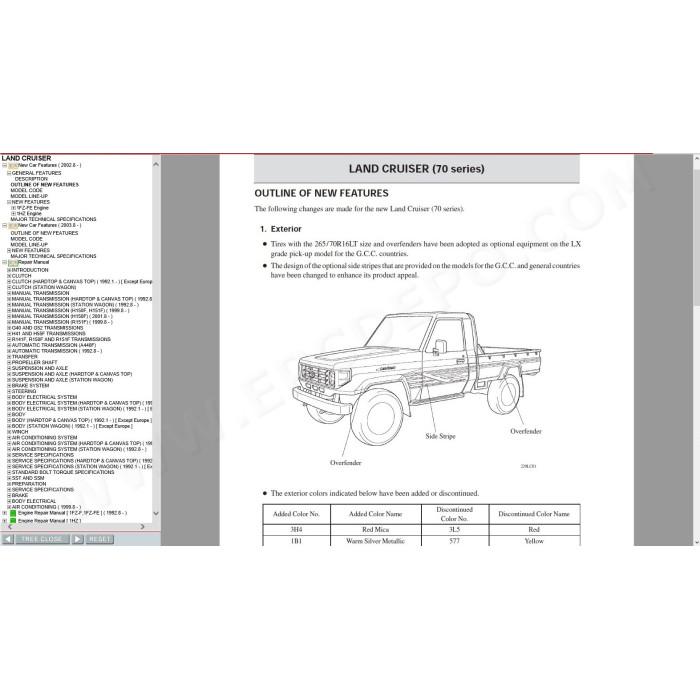Expand the BRAKE SYSTEM node
The image size is (700, 700).
pyautogui.click(x=9, y=386)
